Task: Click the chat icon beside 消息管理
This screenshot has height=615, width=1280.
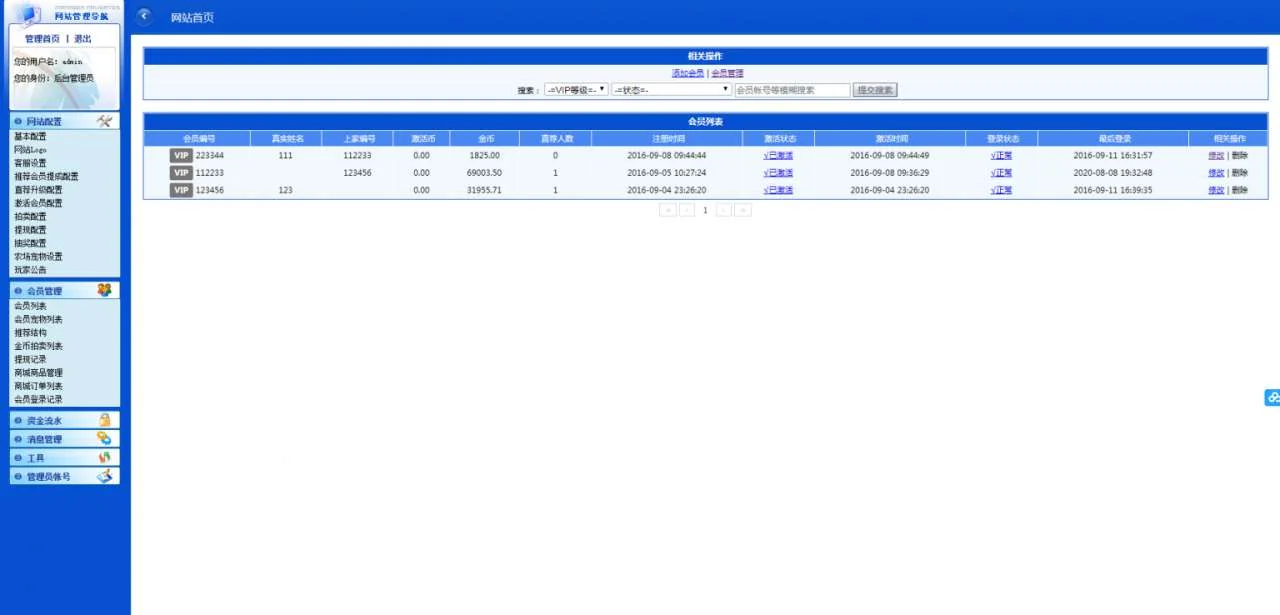Action: (x=104, y=439)
